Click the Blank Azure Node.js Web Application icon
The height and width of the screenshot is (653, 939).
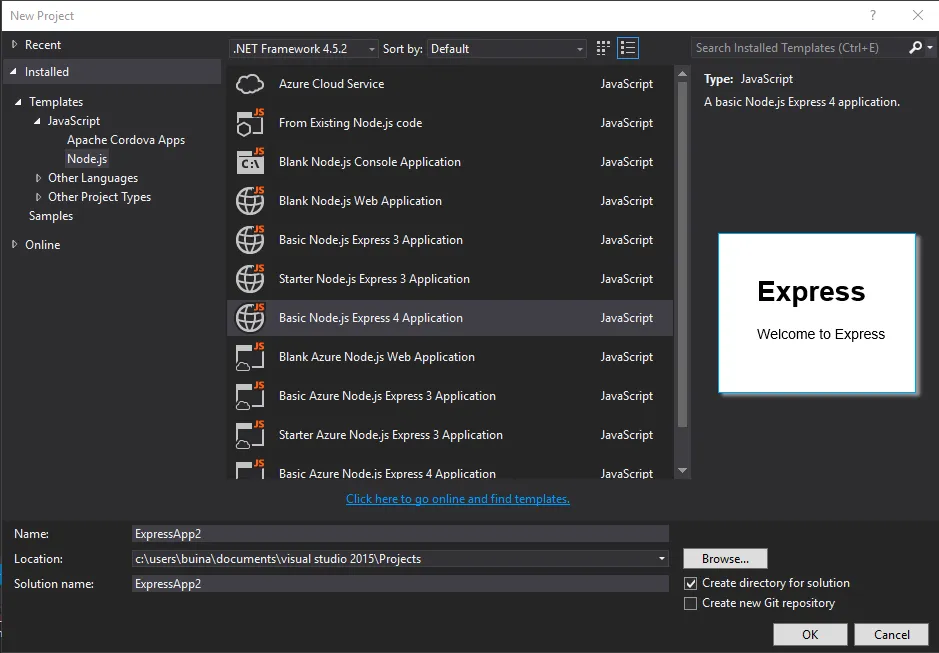pyautogui.click(x=250, y=357)
